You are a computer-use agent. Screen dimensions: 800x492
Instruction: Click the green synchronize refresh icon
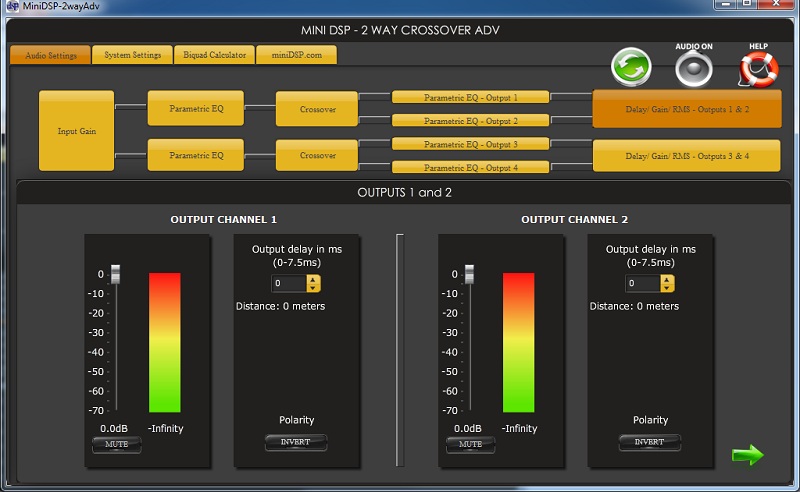tap(631, 67)
